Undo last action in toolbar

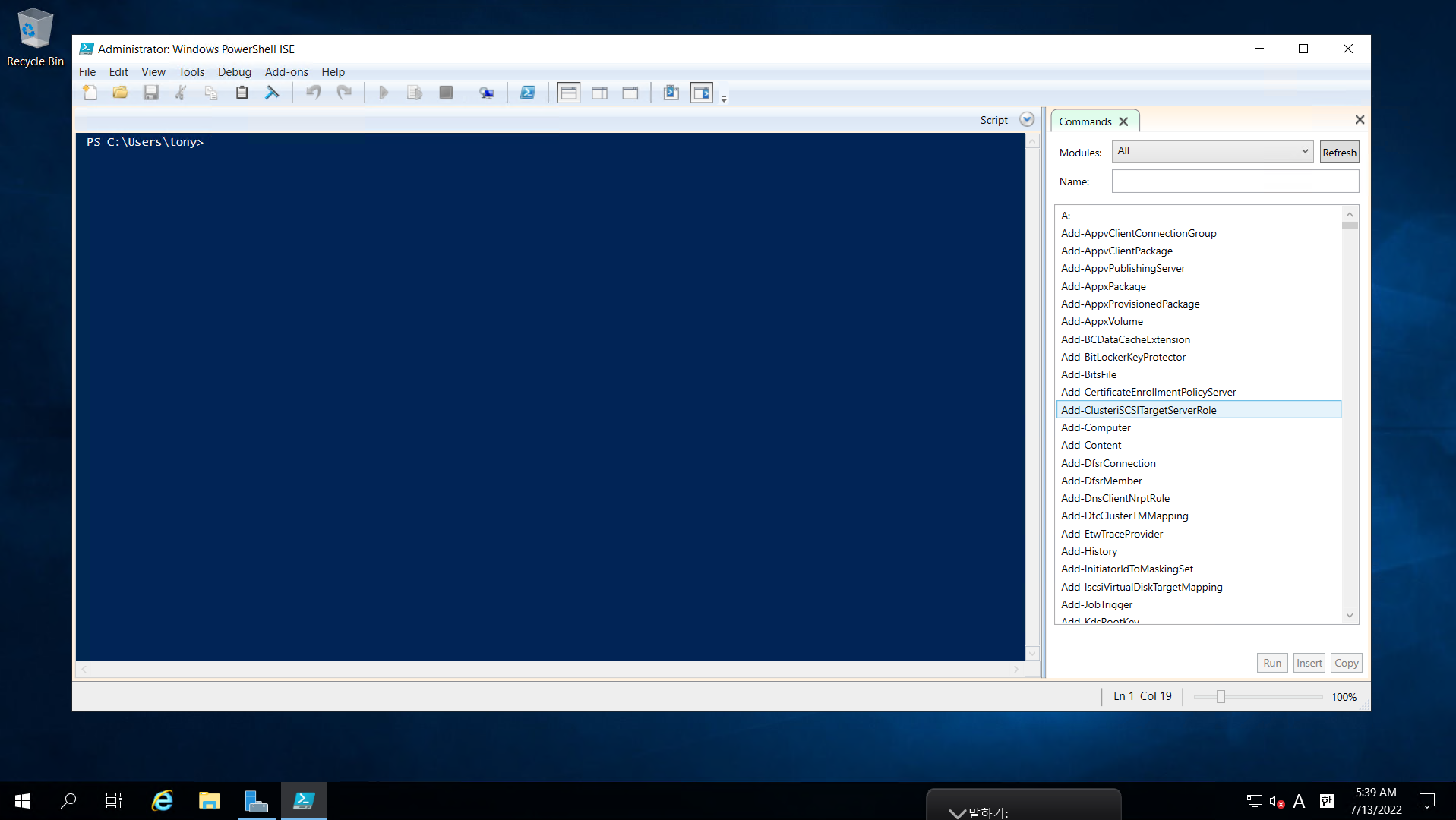(313, 93)
